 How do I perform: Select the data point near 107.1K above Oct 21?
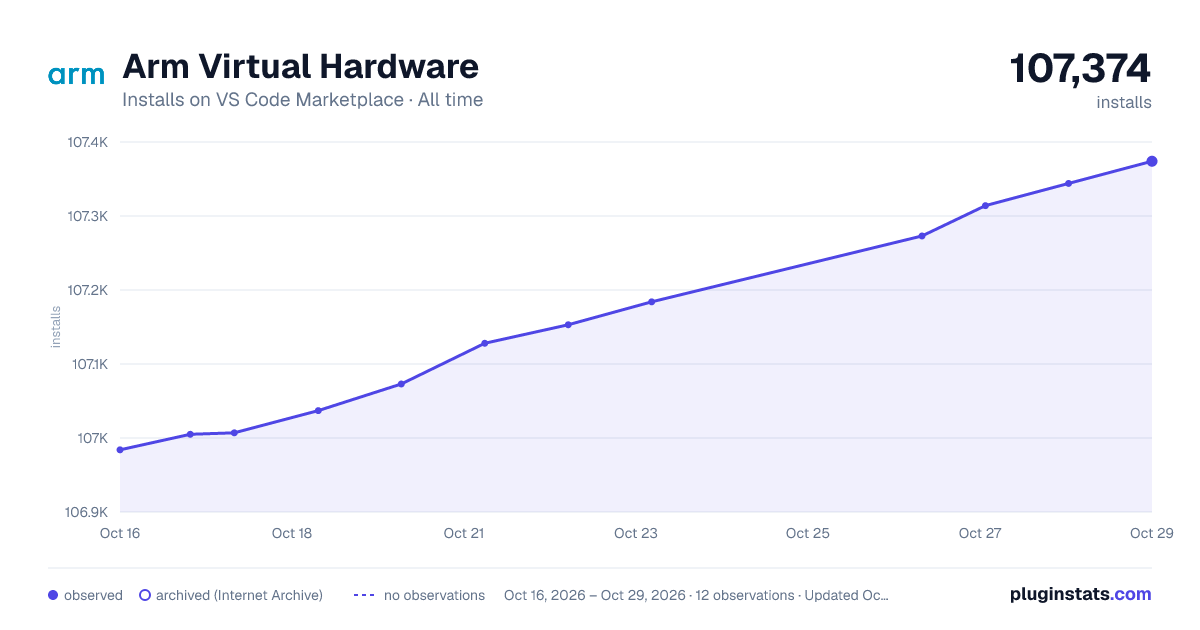pos(484,343)
